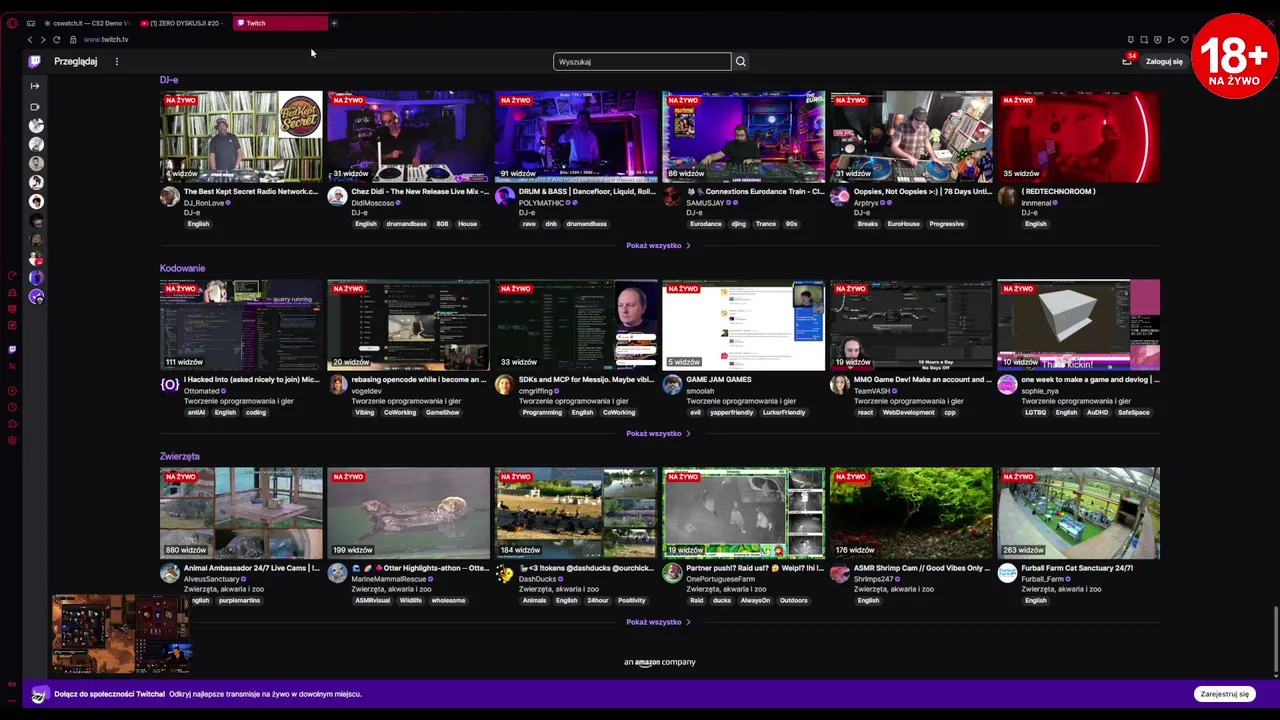Viewport: 1280px width, 720px height.
Task: Open the ASMR Shrimp Cam stream thumbnail
Action: [911, 513]
